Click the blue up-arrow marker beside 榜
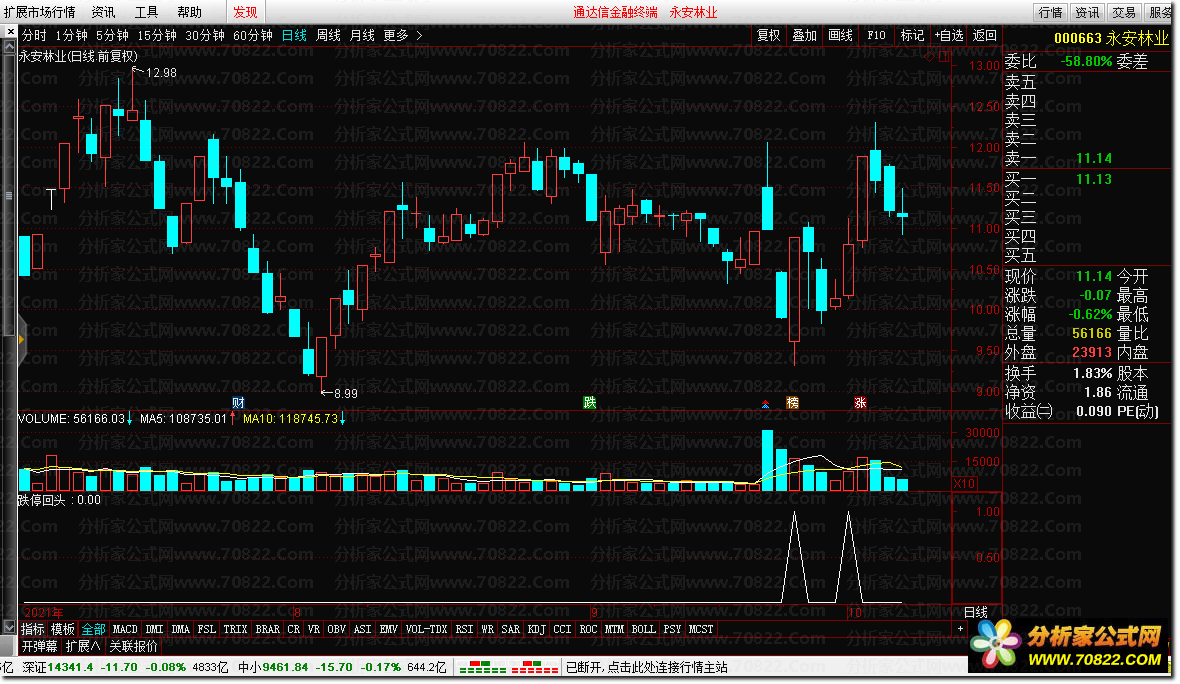1180x684 pixels. [x=765, y=404]
